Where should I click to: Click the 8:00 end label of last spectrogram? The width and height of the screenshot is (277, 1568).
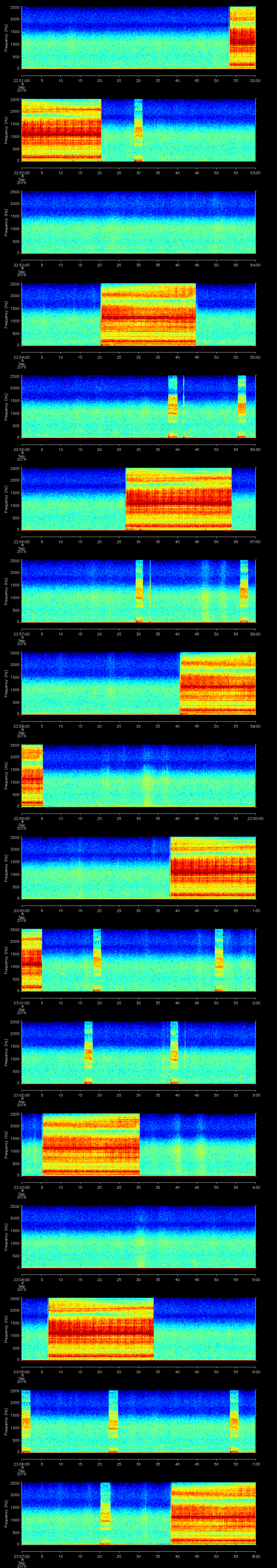click(255, 1556)
